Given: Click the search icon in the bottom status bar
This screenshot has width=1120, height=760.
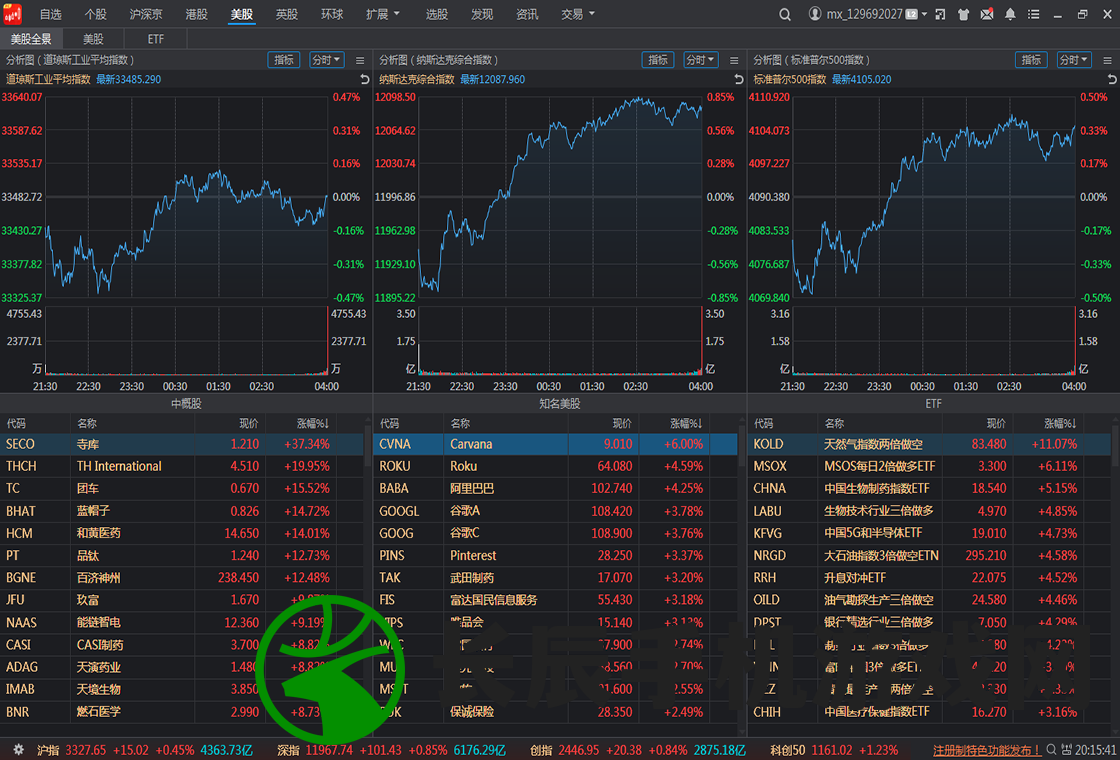Looking at the screenshot, I should tap(1053, 750).
